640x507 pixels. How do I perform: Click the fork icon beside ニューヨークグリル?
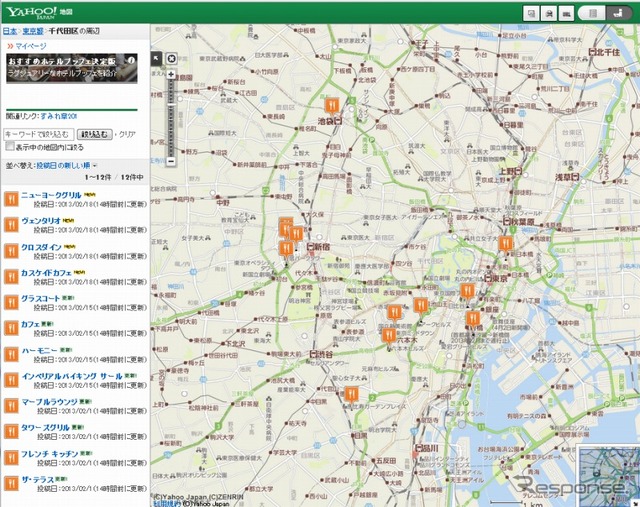[x=11, y=199]
